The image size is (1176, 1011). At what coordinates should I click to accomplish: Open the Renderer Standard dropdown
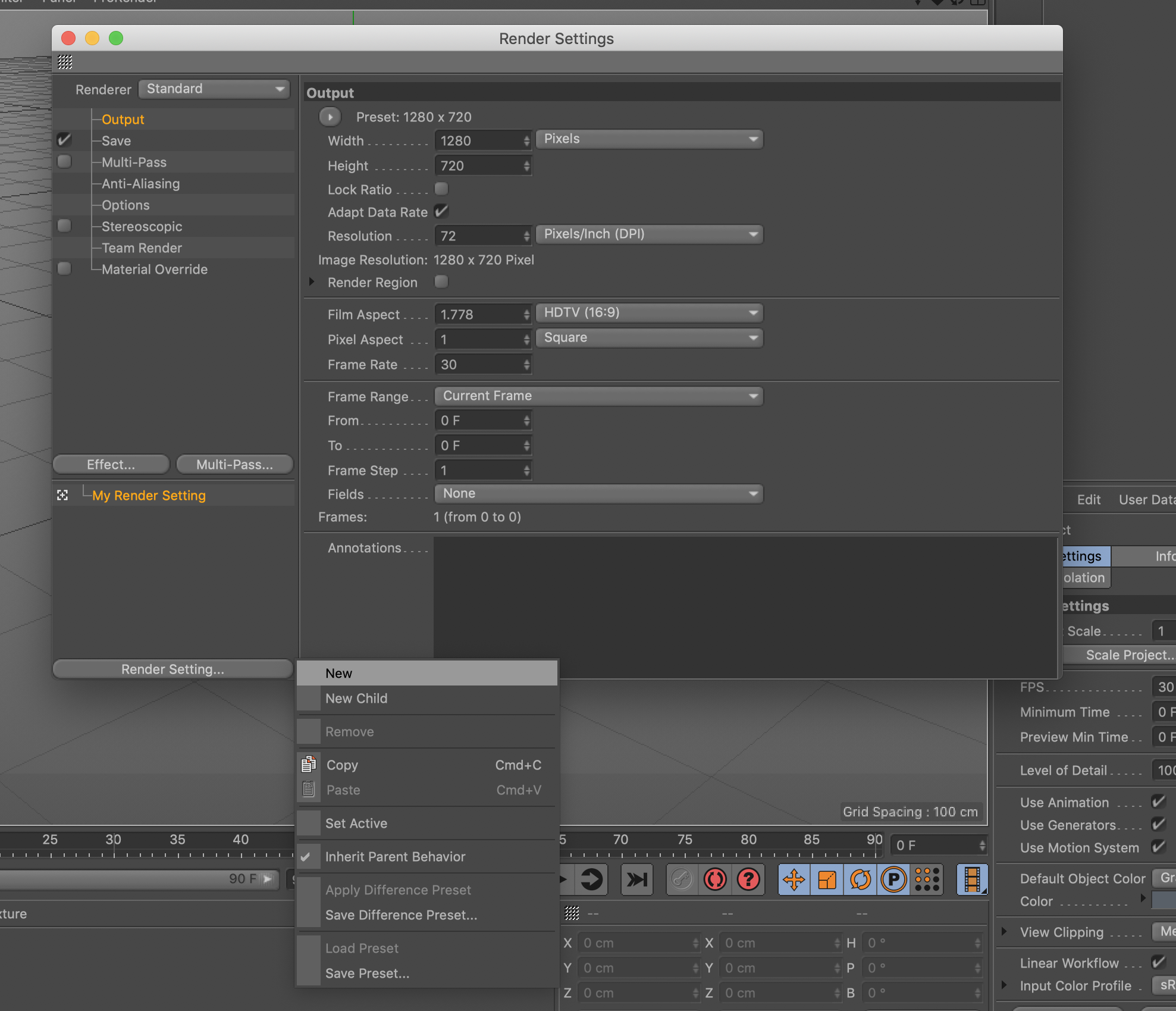coord(214,89)
